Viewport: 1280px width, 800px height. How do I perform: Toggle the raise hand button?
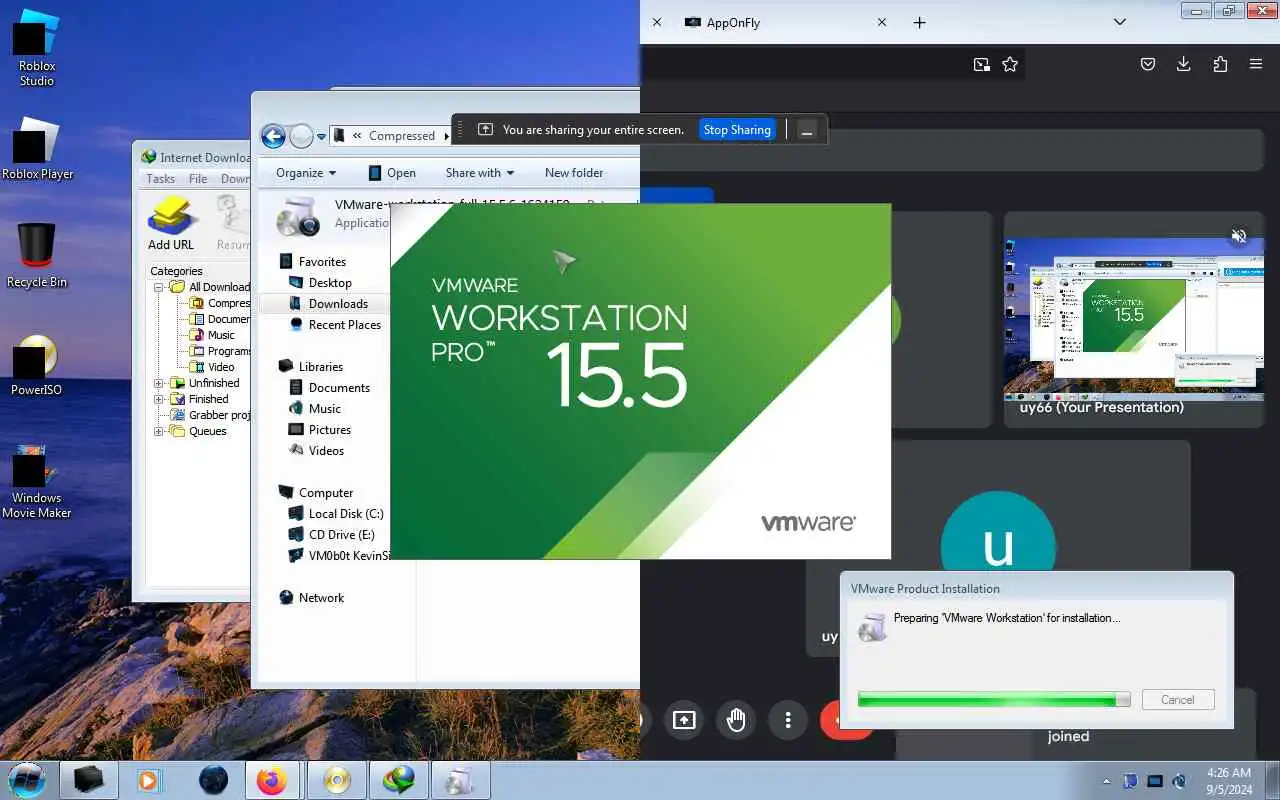[736, 720]
